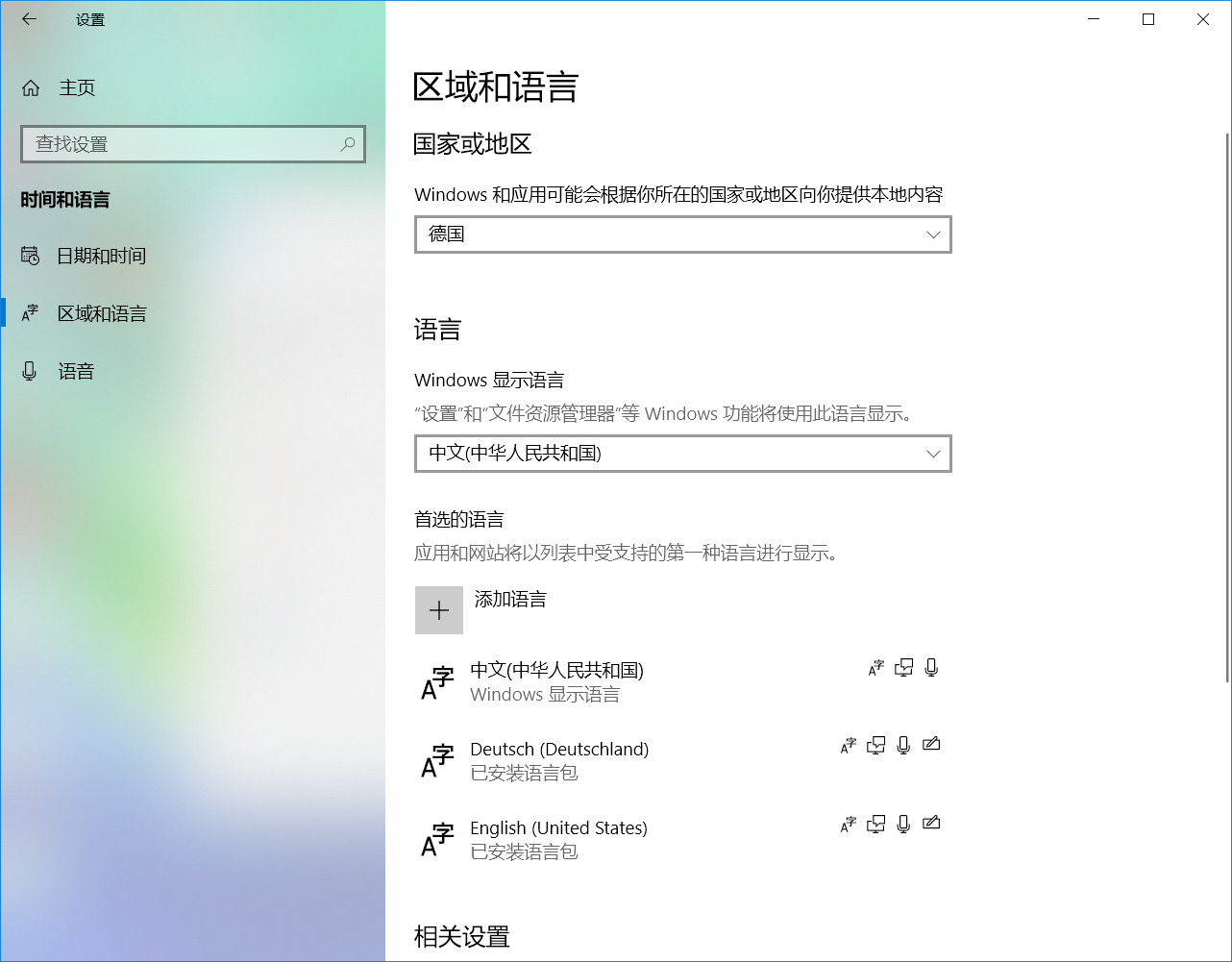Select Deutsch (Deutschland) language entry
This screenshot has height=962, width=1232.
[x=683, y=761]
